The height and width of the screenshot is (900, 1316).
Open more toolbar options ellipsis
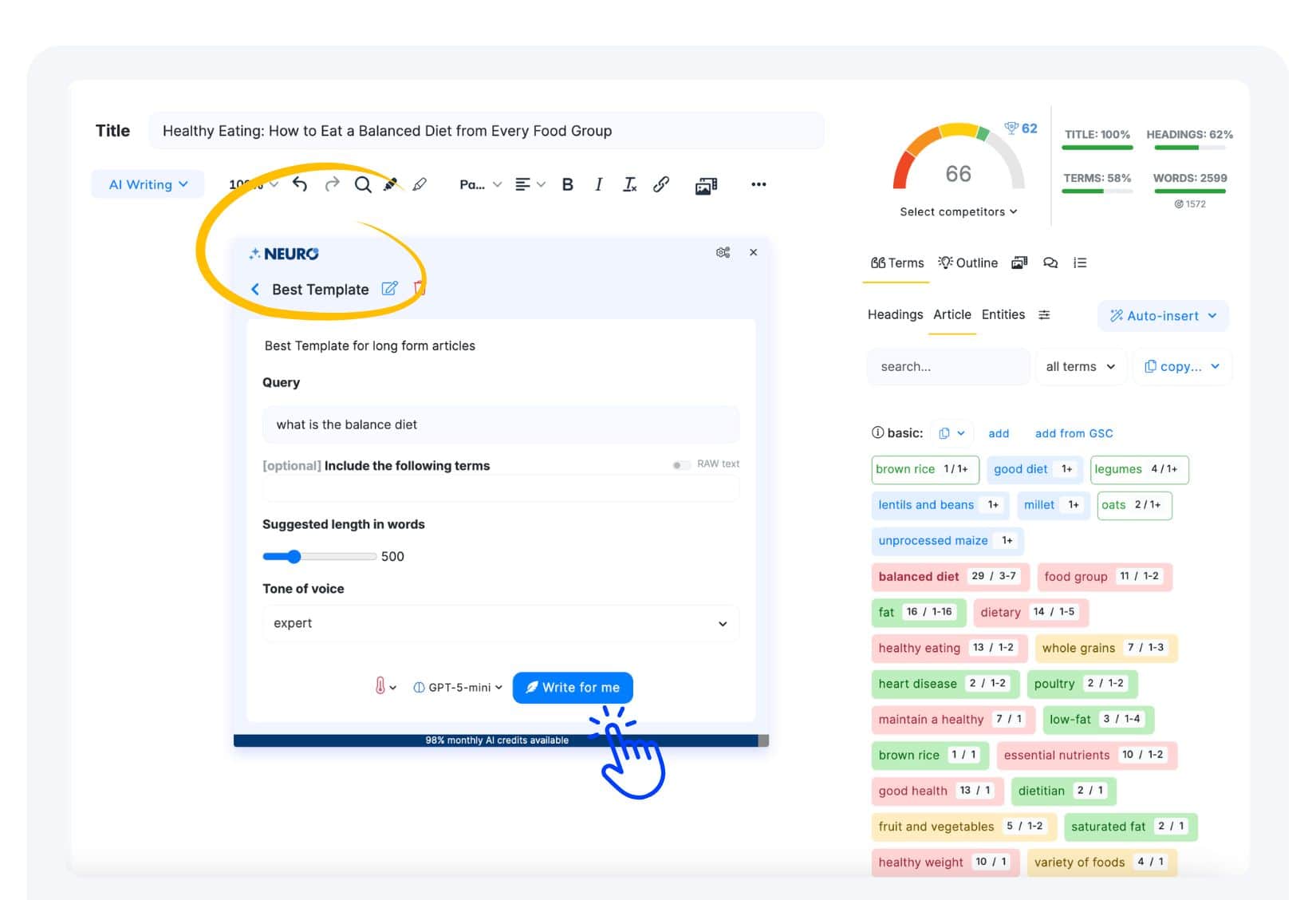click(758, 184)
